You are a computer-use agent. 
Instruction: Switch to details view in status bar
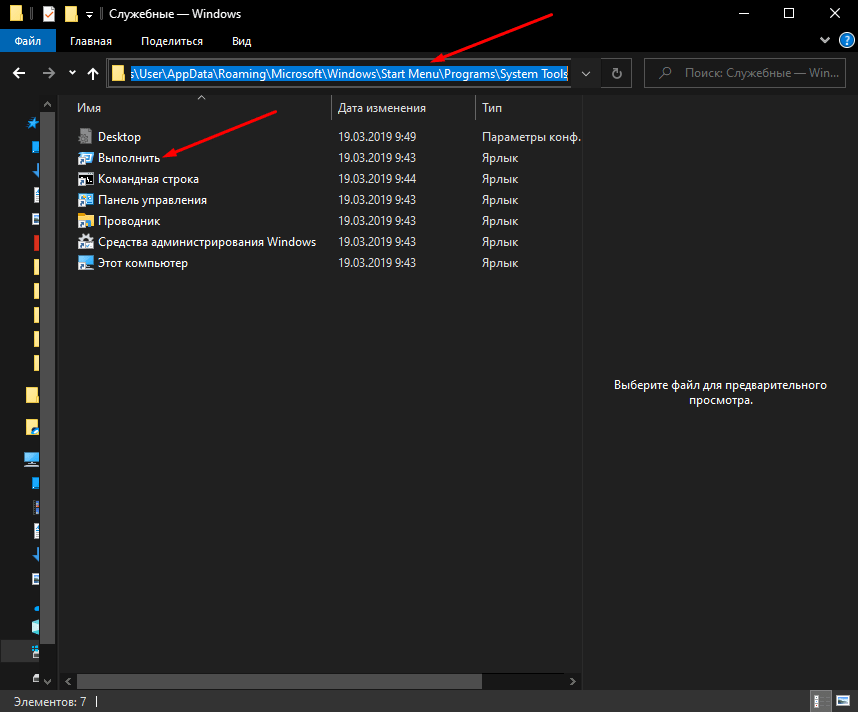tap(821, 701)
